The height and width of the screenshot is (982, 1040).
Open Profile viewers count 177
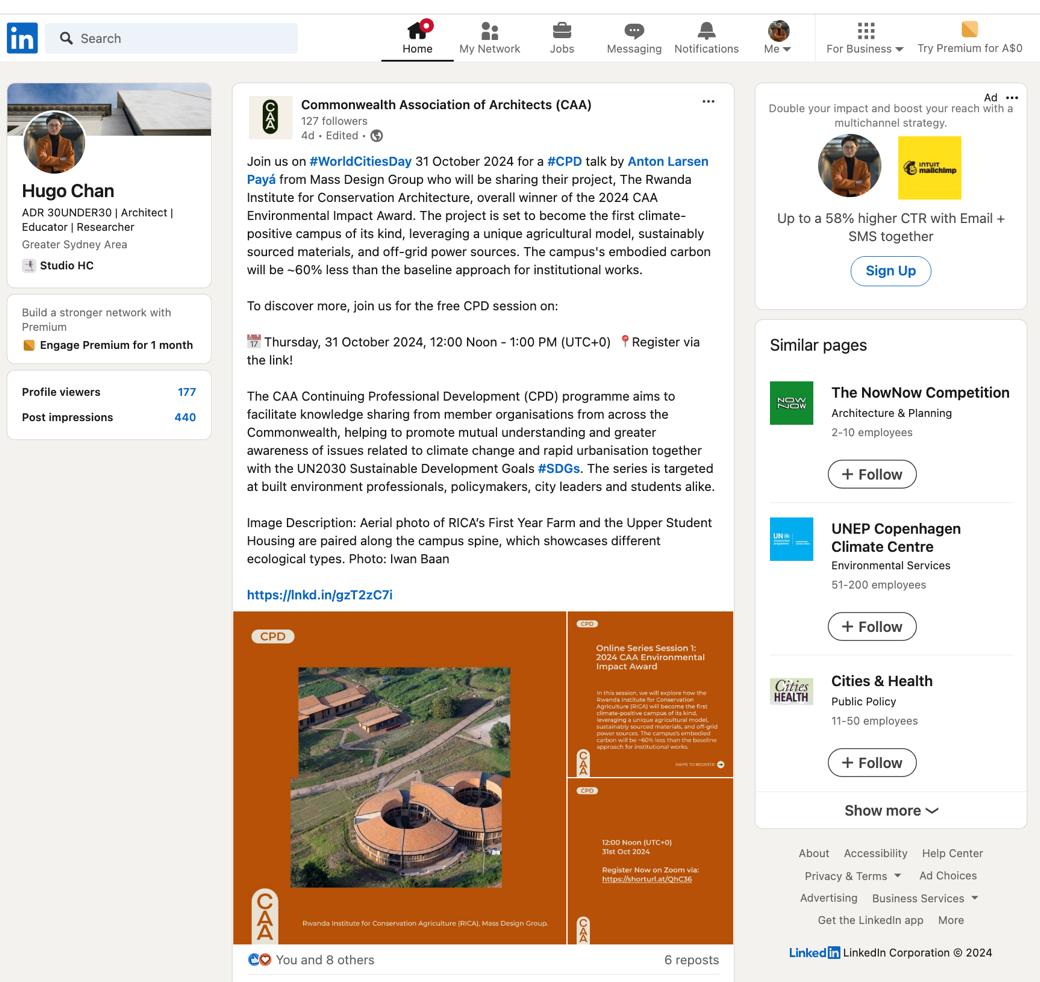pyautogui.click(x=186, y=392)
